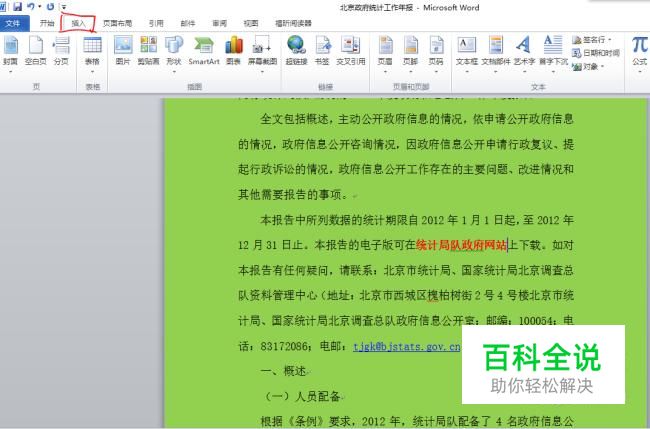
Task: Click the 屏幕截图 (Screenshot) icon
Action: tap(262, 45)
